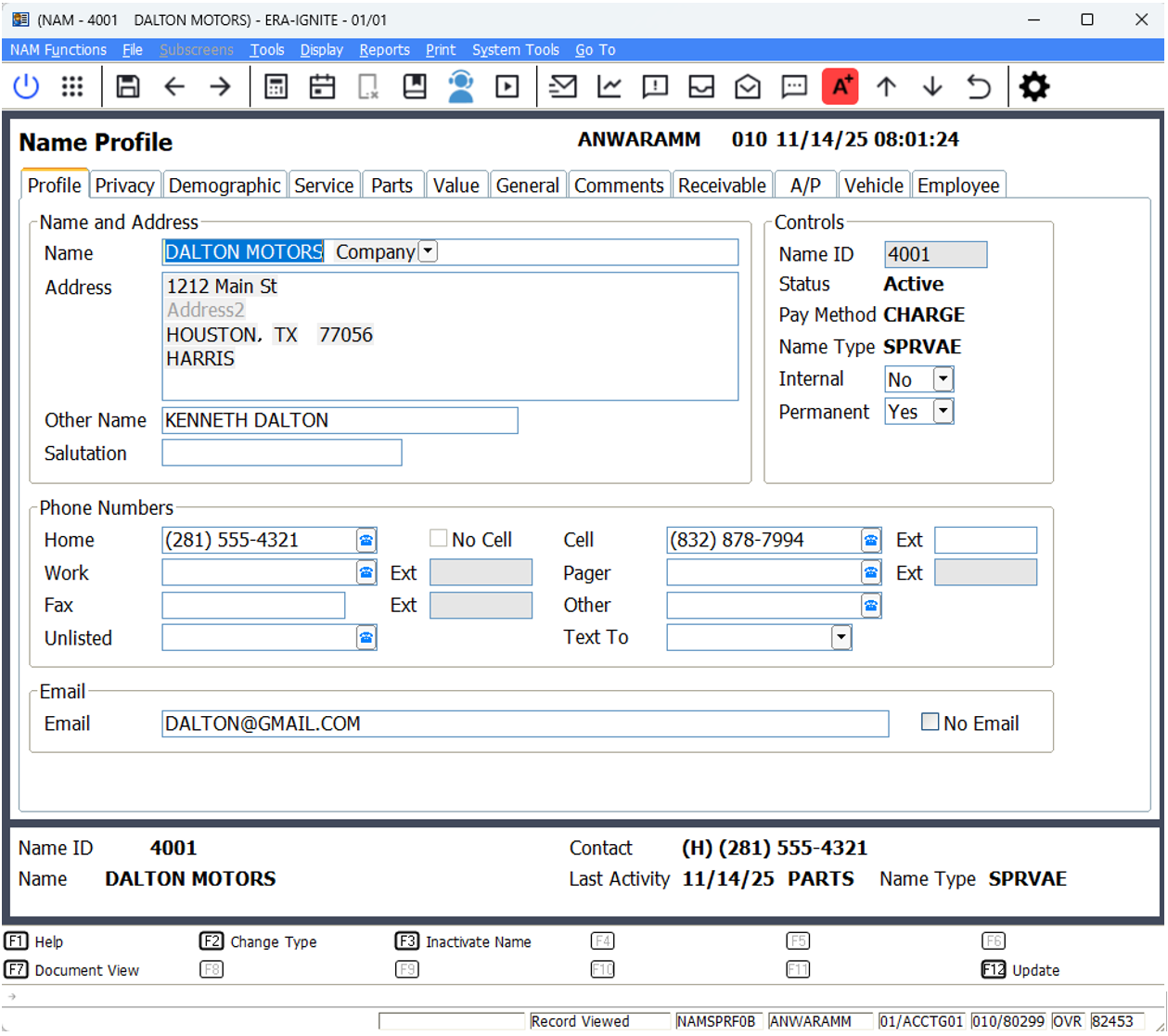Click in the Salutation input field
This screenshot has height=1036, width=1168.
(281, 453)
